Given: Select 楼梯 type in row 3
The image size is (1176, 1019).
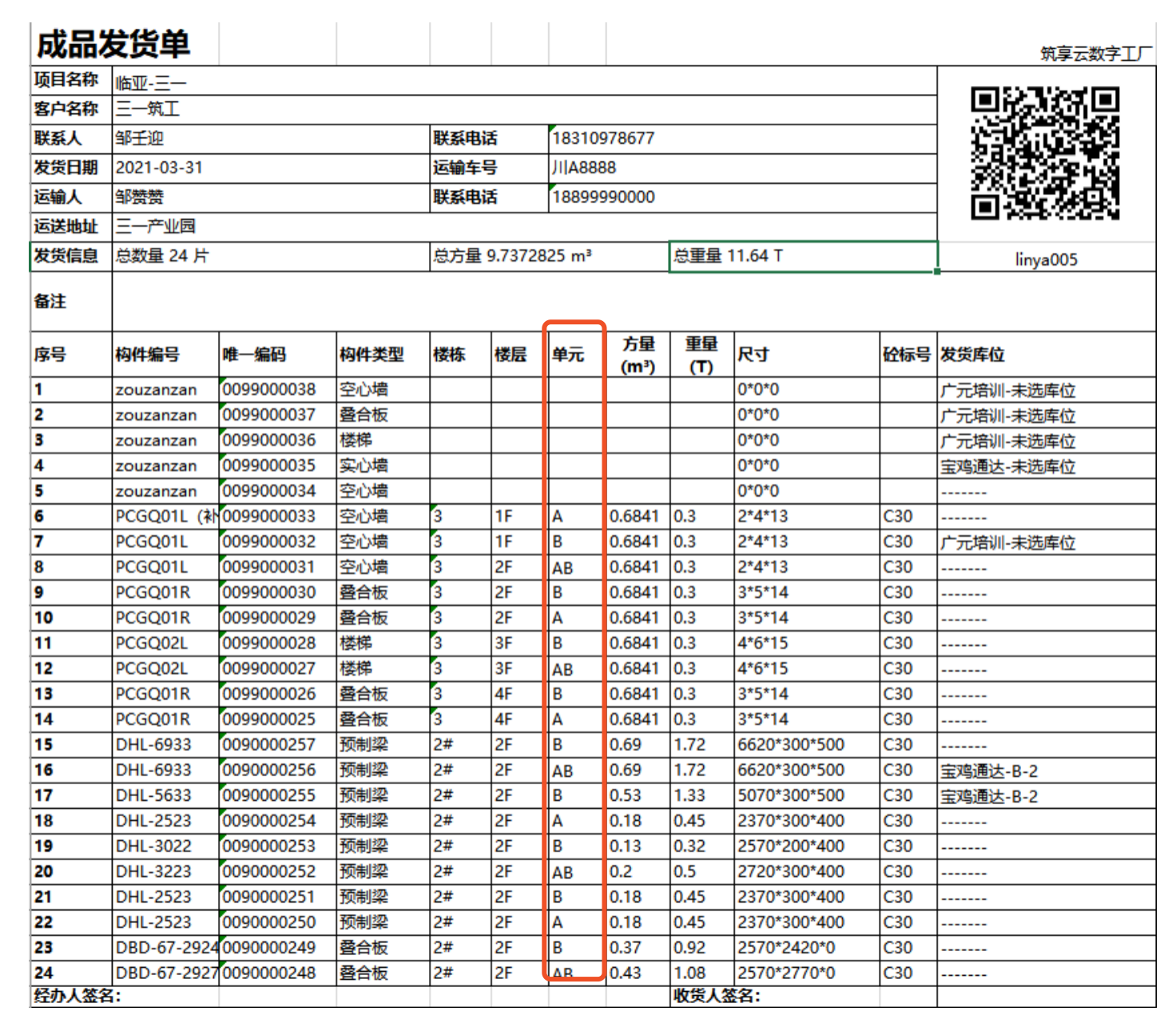Looking at the screenshot, I should (x=356, y=440).
